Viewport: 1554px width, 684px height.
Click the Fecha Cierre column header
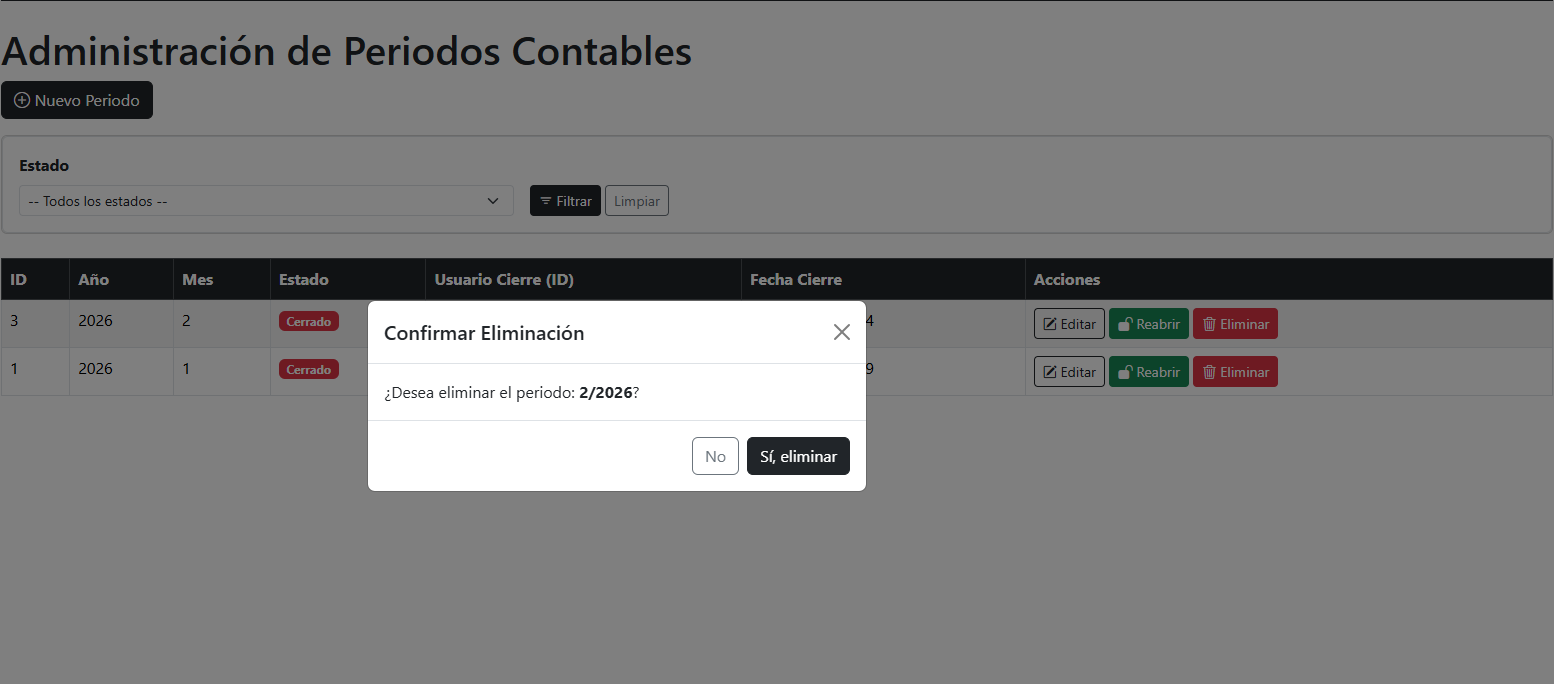pyautogui.click(x=796, y=279)
